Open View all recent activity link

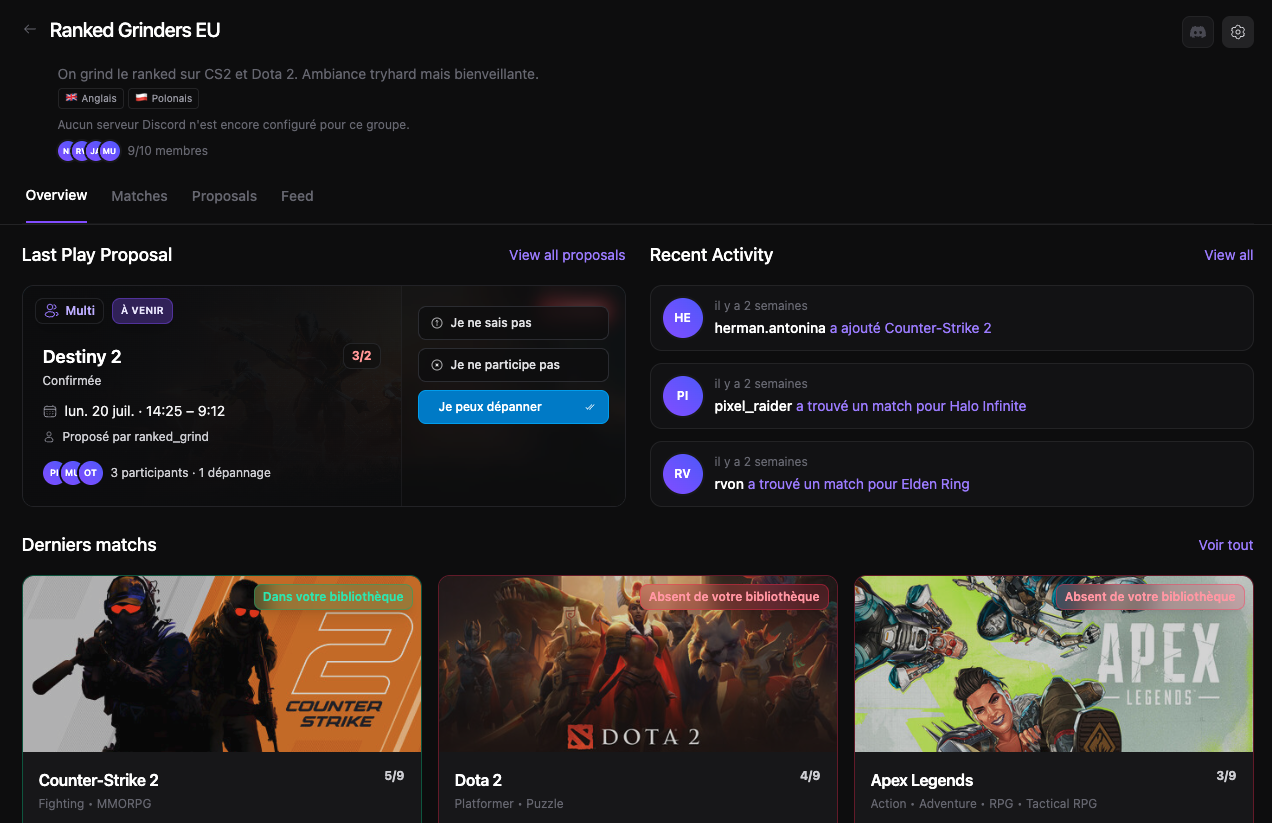coord(1228,255)
